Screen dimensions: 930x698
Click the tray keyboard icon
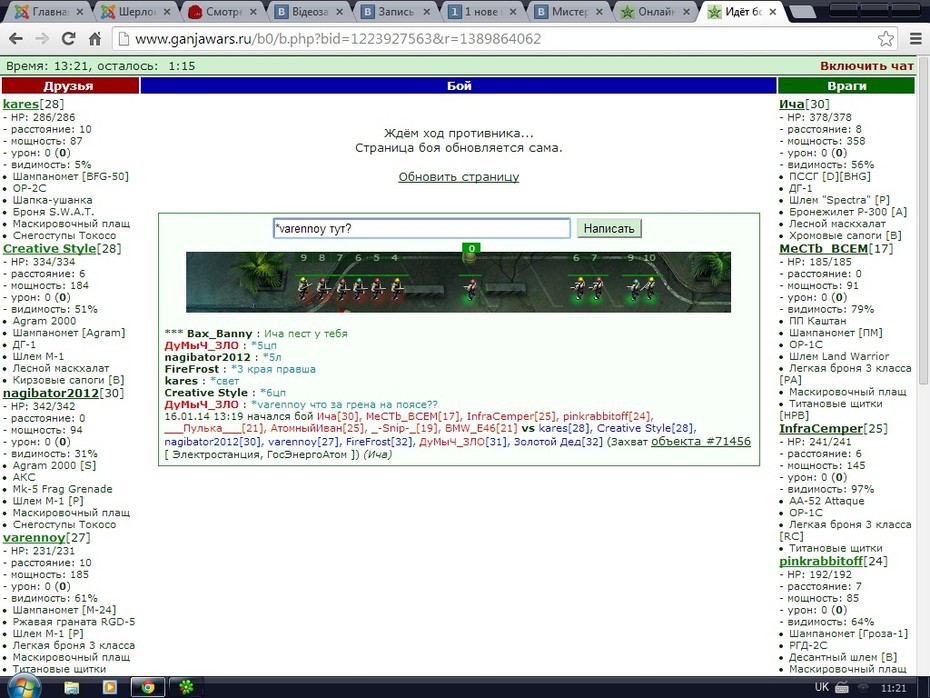coord(842,688)
